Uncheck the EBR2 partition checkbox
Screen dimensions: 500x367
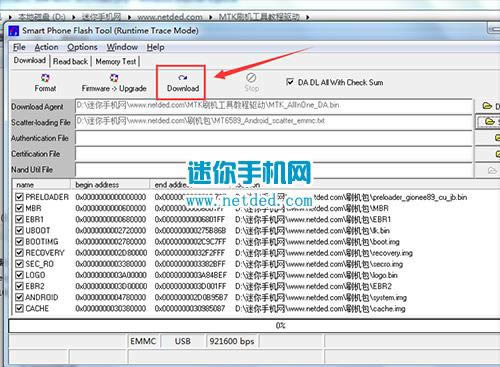click(x=19, y=286)
